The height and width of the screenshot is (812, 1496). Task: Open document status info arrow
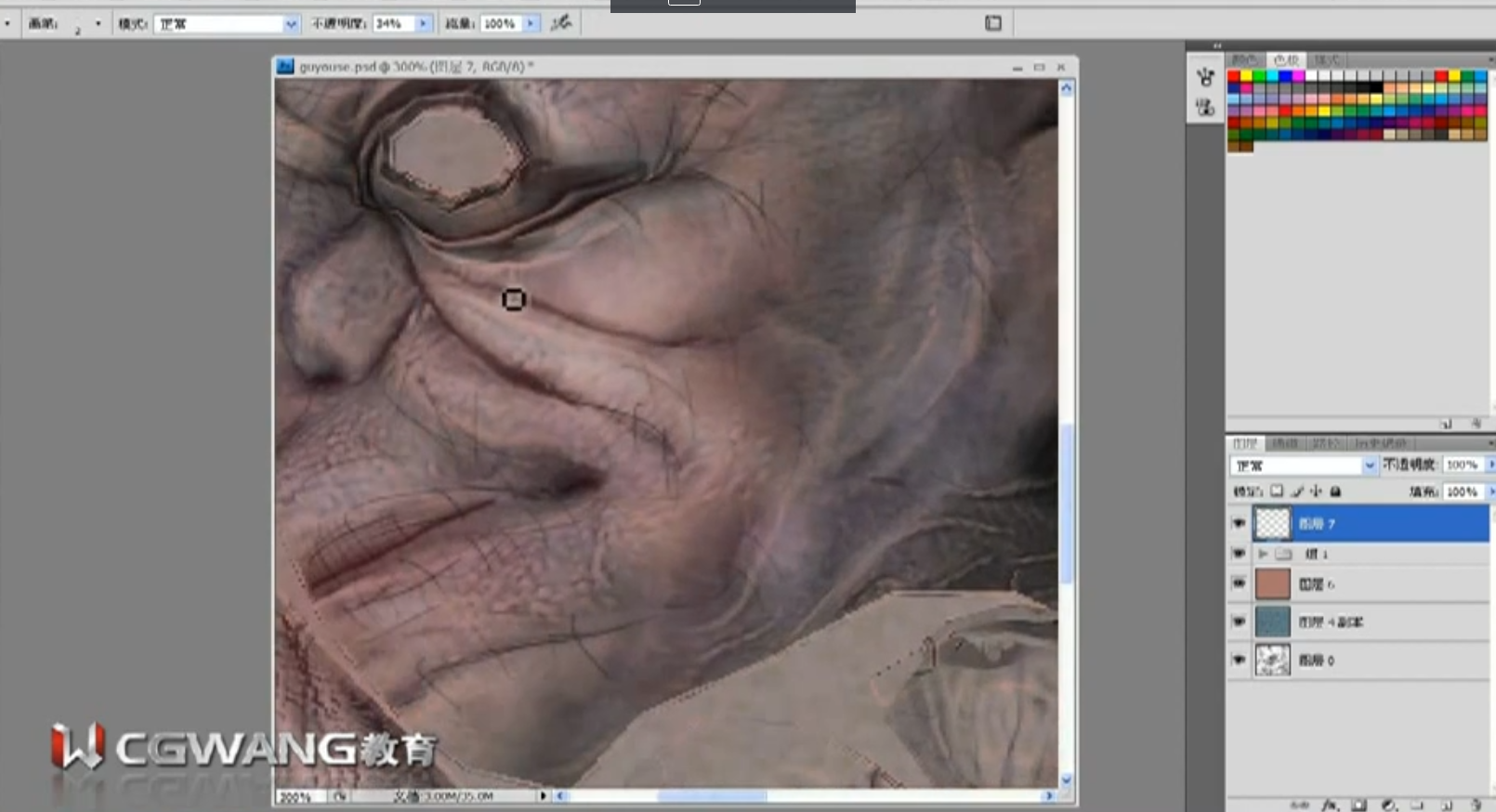click(x=544, y=796)
